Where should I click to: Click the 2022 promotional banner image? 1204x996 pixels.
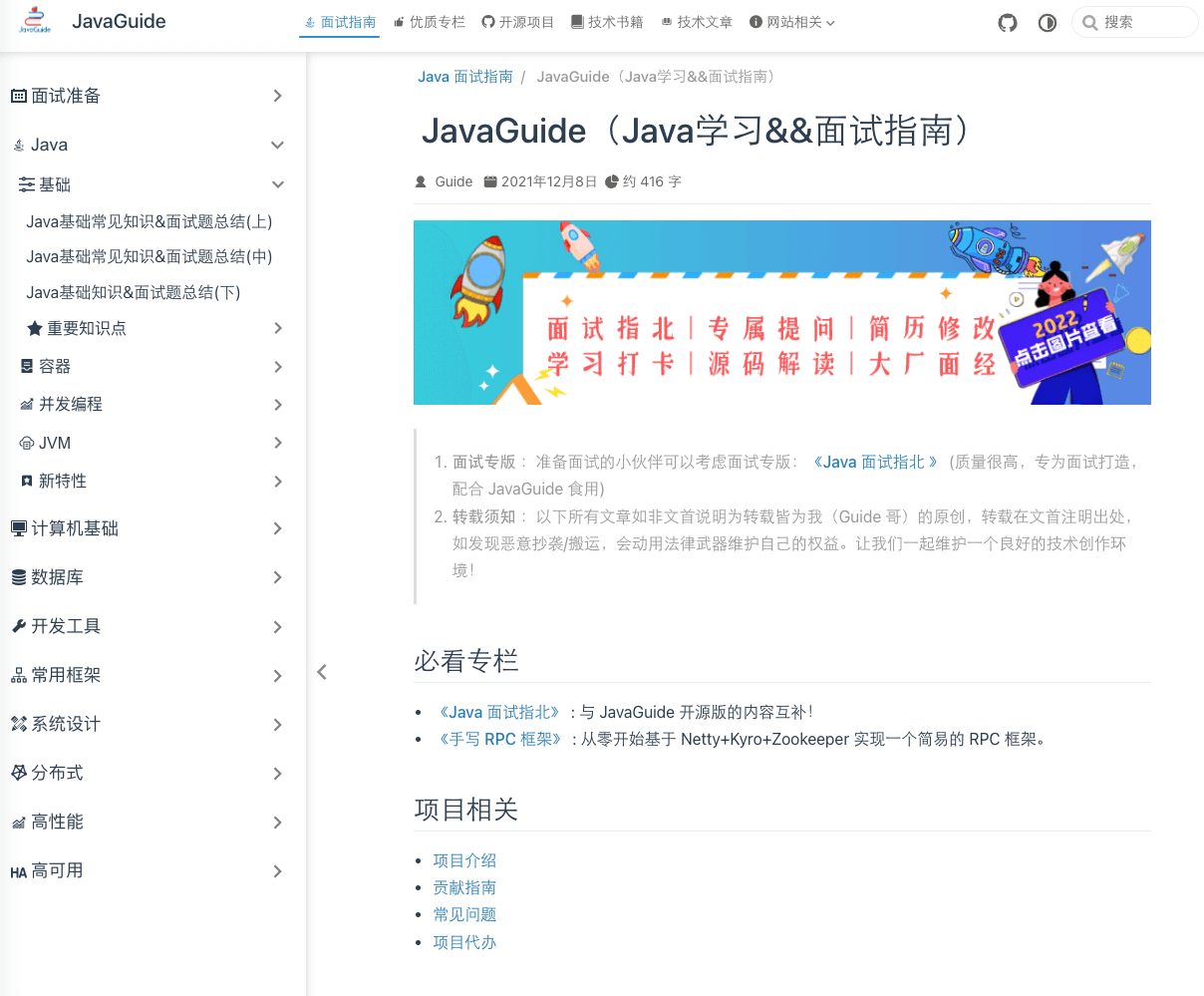[x=782, y=312]
